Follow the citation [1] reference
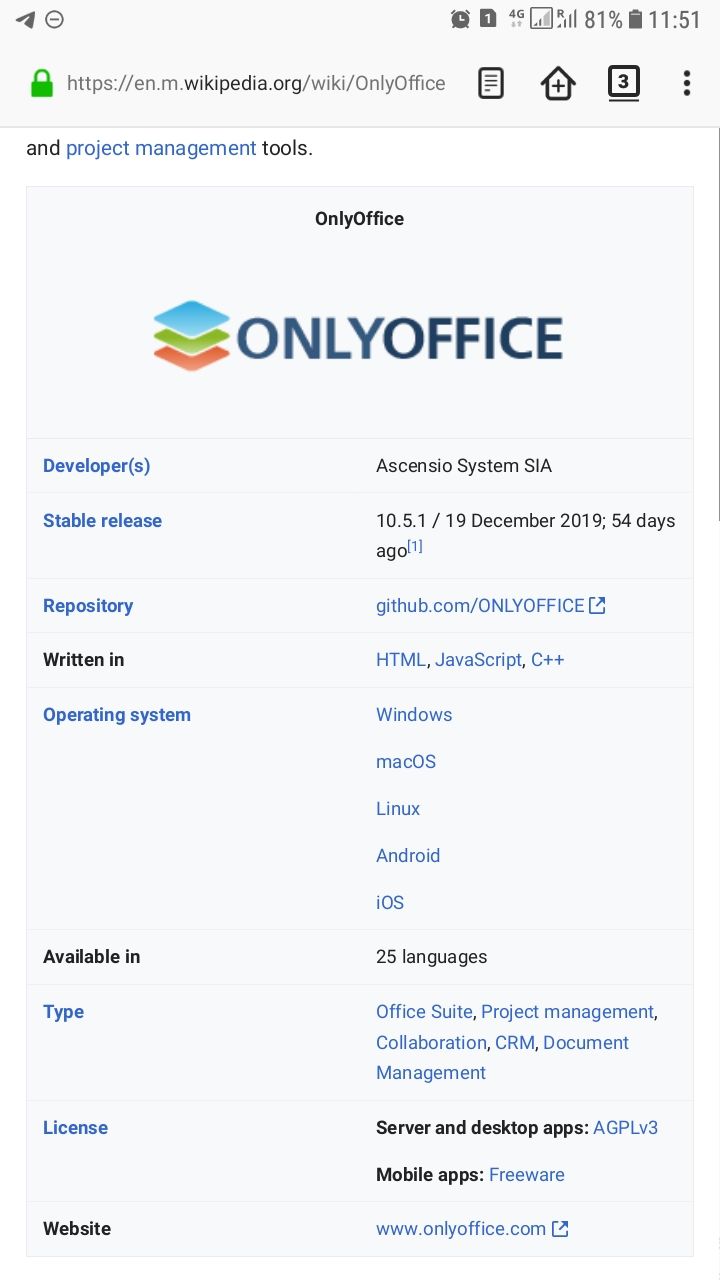 coord(415,546)
